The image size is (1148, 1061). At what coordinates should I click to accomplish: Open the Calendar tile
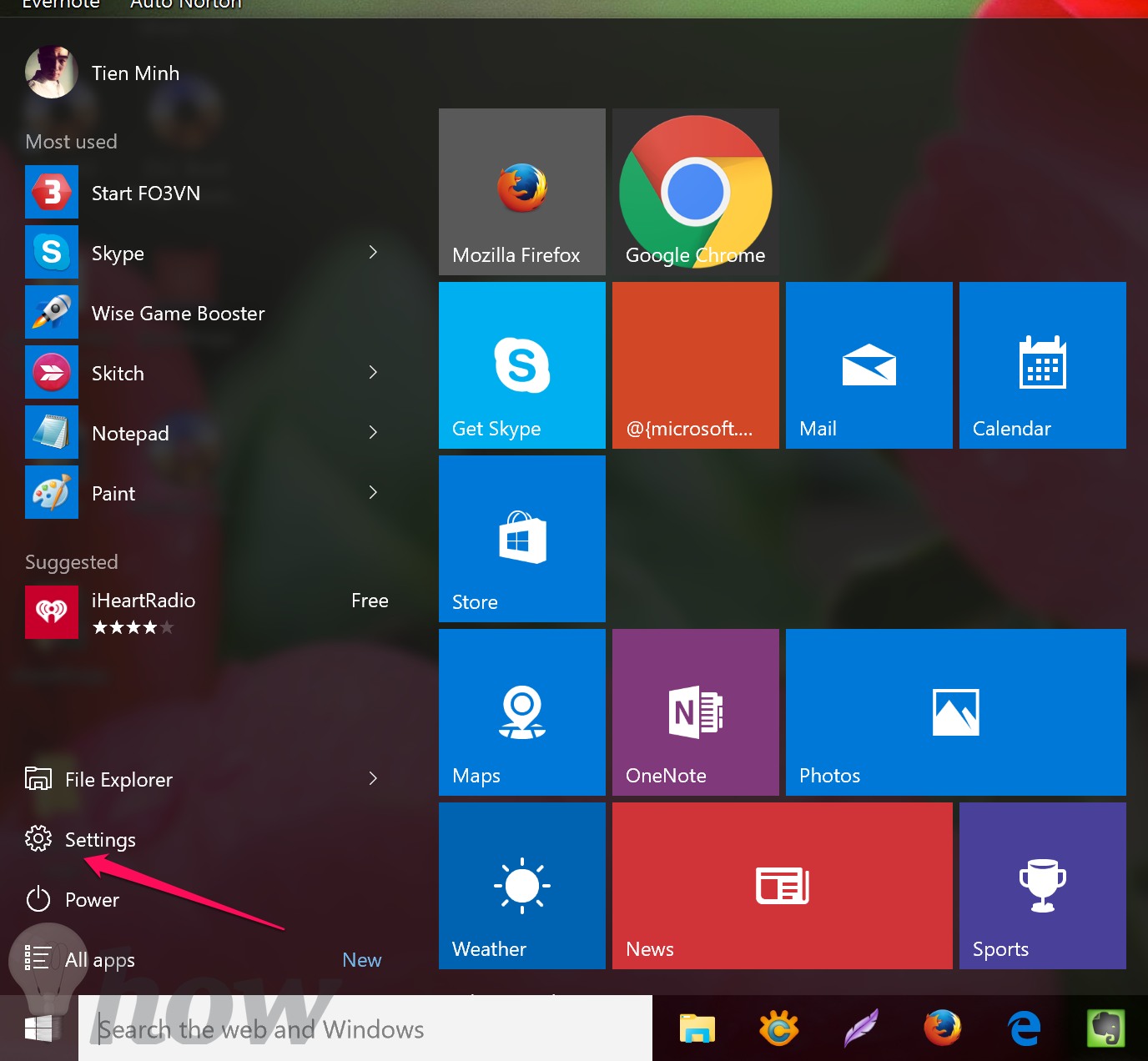1043,365
